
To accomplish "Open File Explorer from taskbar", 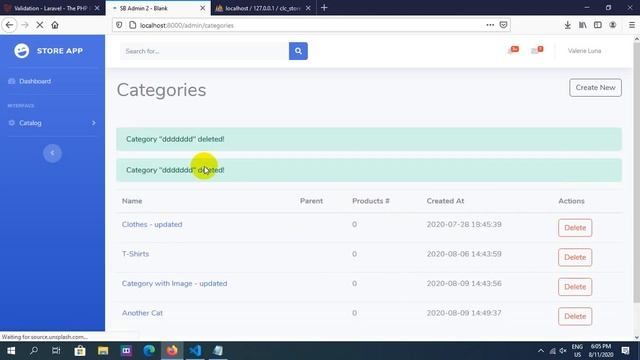I will (103, 351).
